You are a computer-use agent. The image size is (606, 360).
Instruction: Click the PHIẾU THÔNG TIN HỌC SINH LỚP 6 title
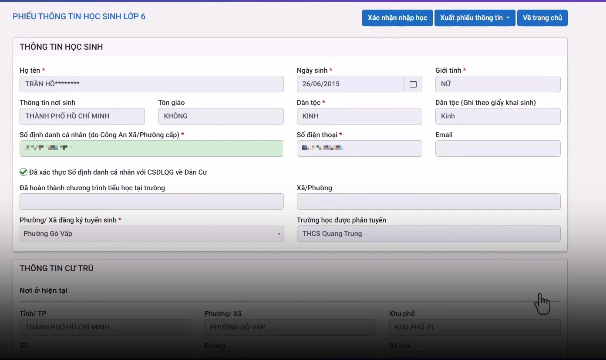[79, 16]
